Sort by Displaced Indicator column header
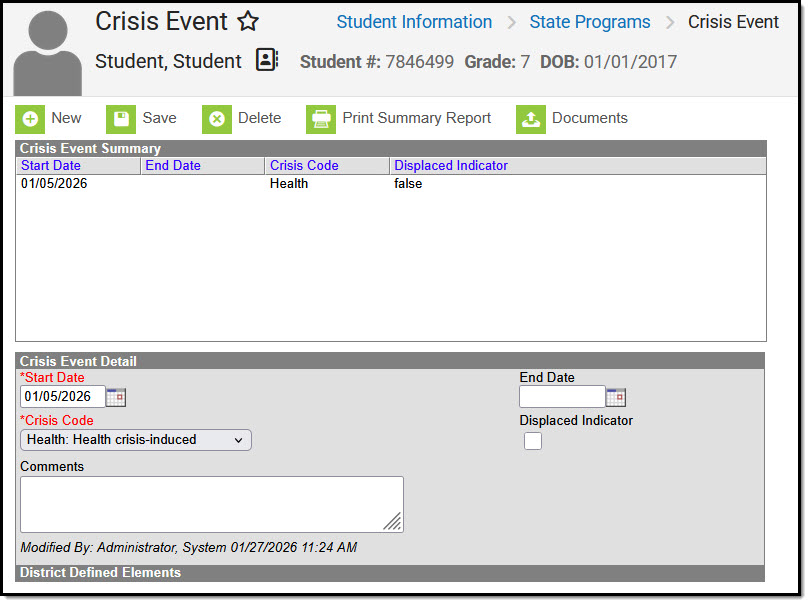The image size is (809, 604). coord(451,166)
